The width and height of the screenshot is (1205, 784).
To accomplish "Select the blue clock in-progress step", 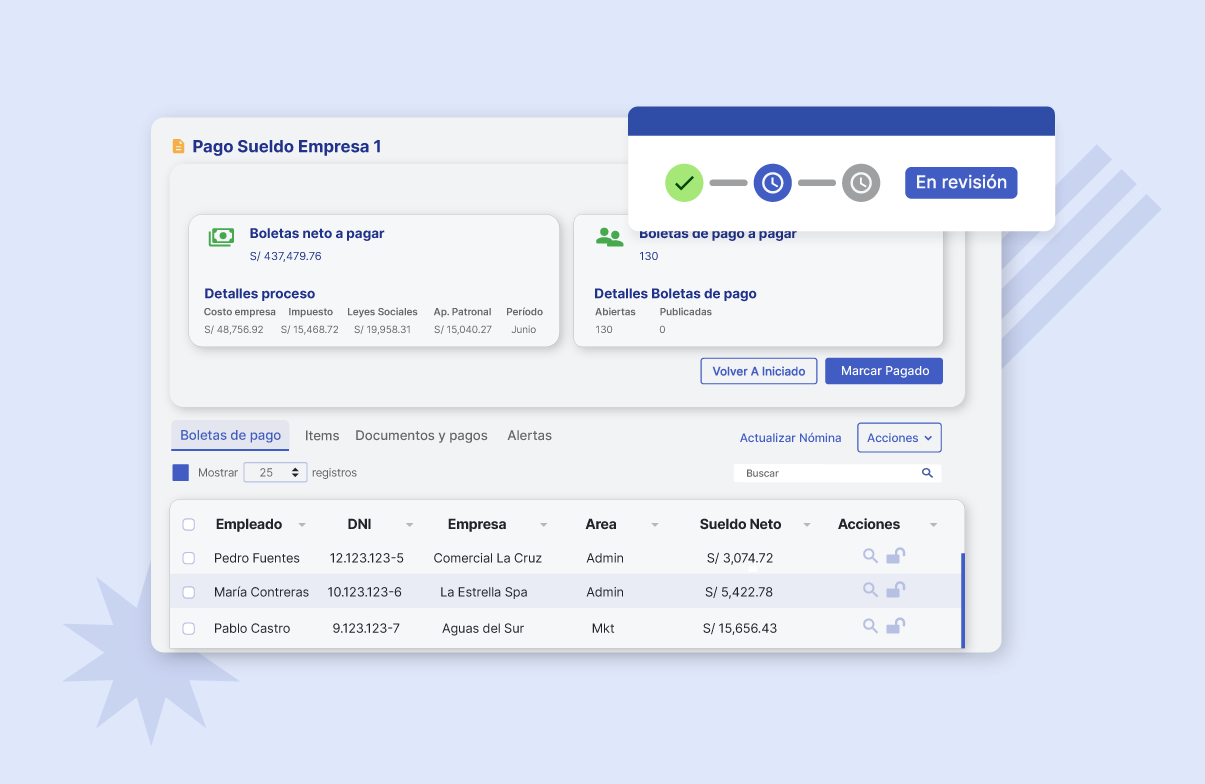I will [x=772, y=183].
